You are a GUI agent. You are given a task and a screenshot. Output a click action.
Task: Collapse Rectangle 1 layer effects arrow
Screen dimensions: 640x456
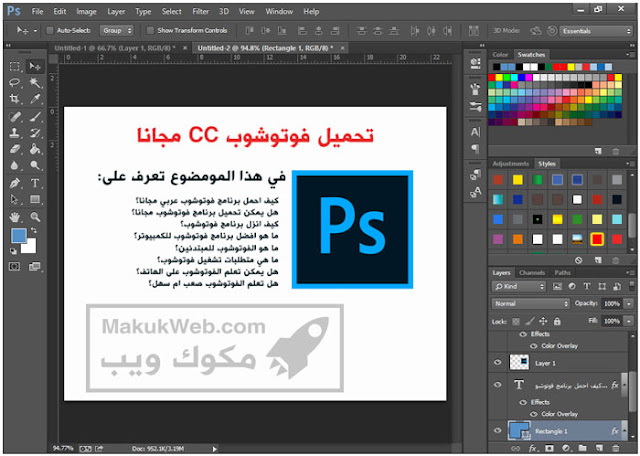[624, 431]
